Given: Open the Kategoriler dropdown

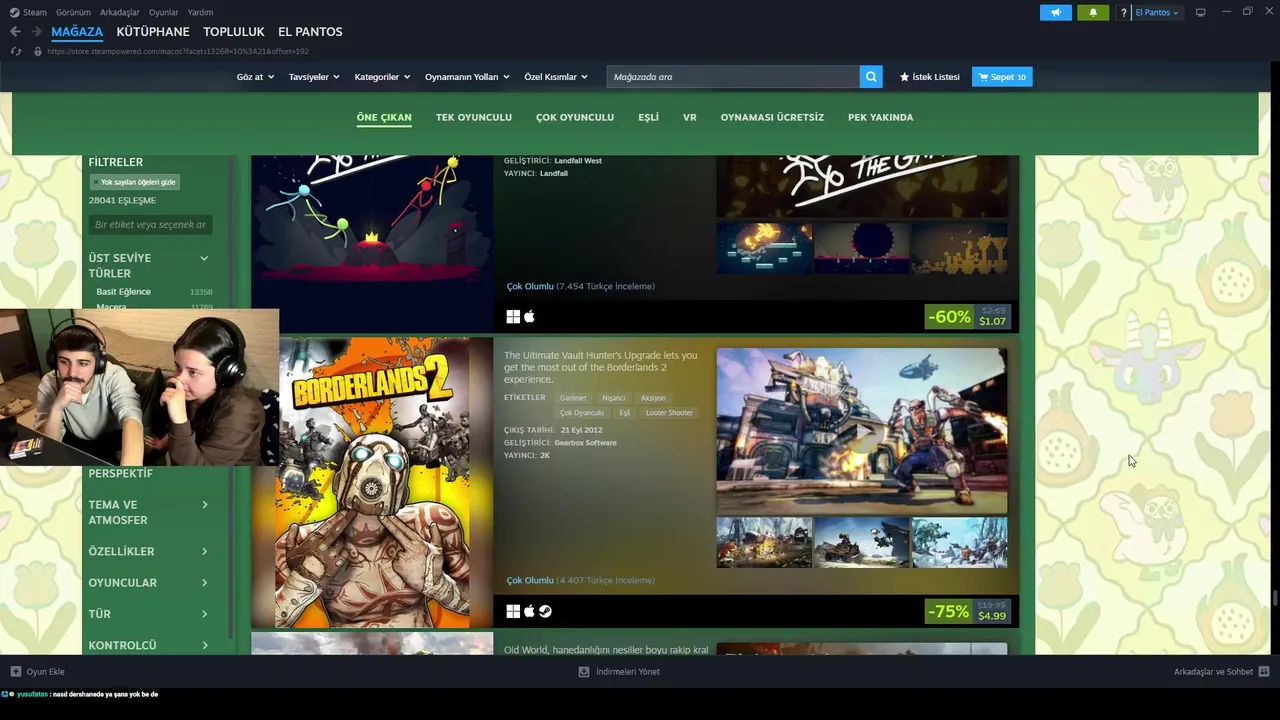Looking at the screenshot, I should point(382,77).
